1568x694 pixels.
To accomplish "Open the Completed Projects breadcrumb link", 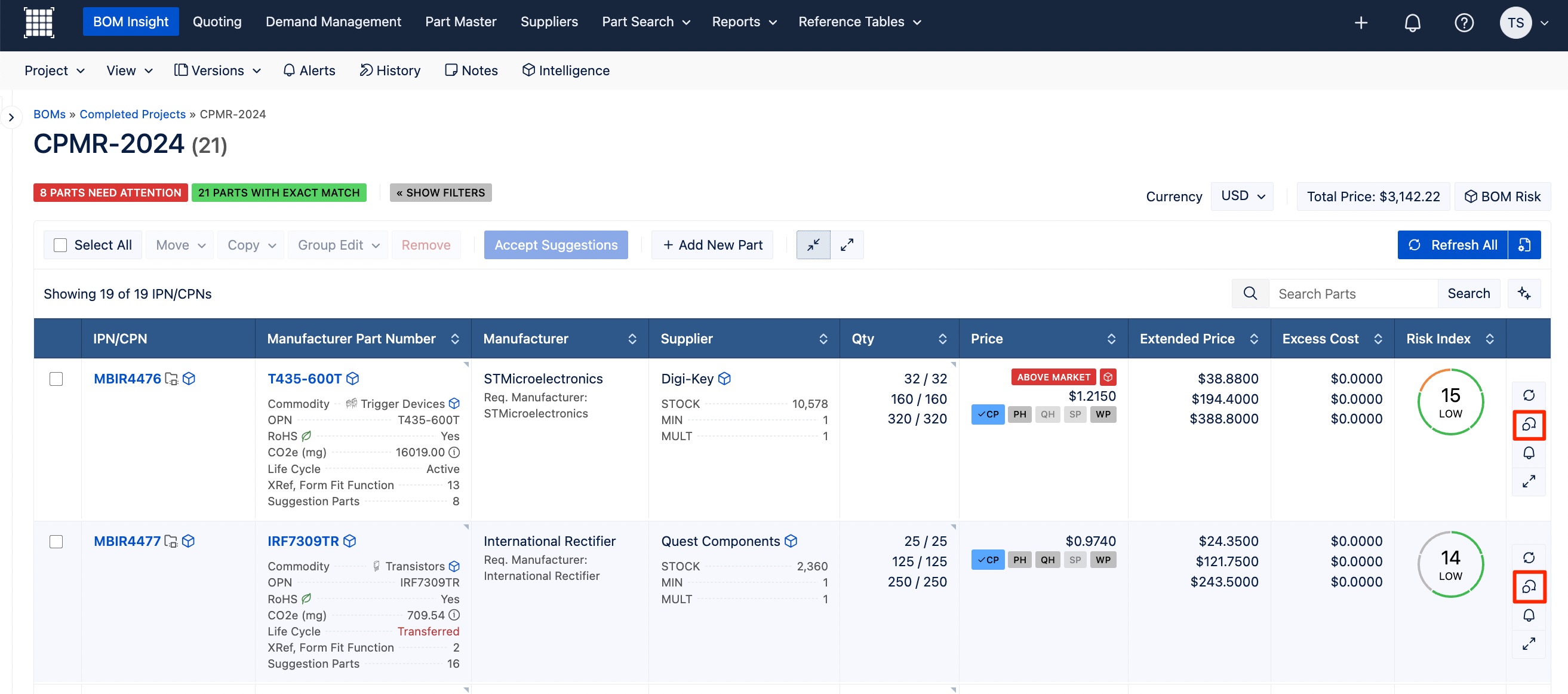I will [x=133, y=114].
